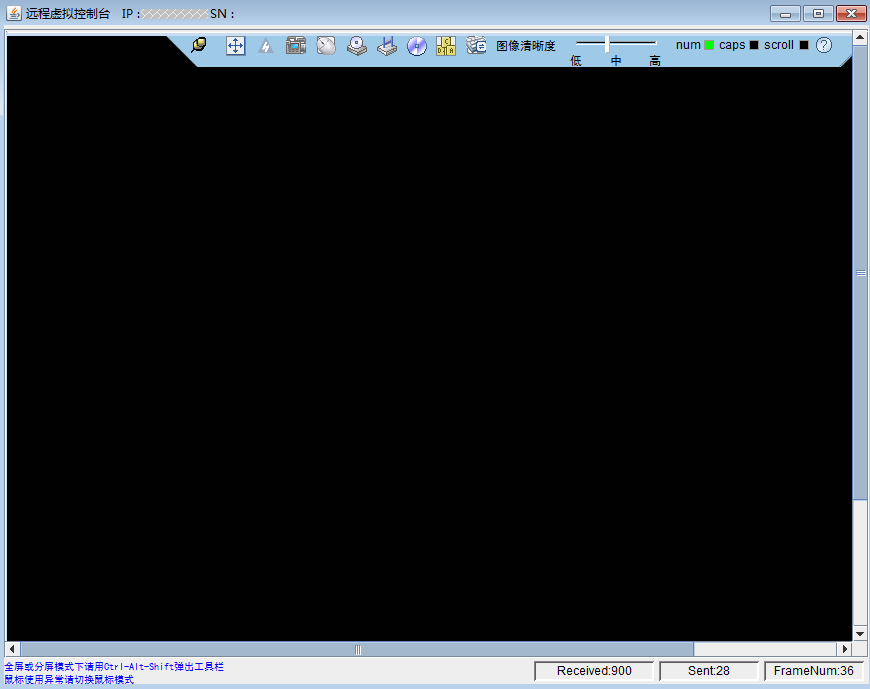
Task: Toggle full screen mode icon
Action: 236,45
